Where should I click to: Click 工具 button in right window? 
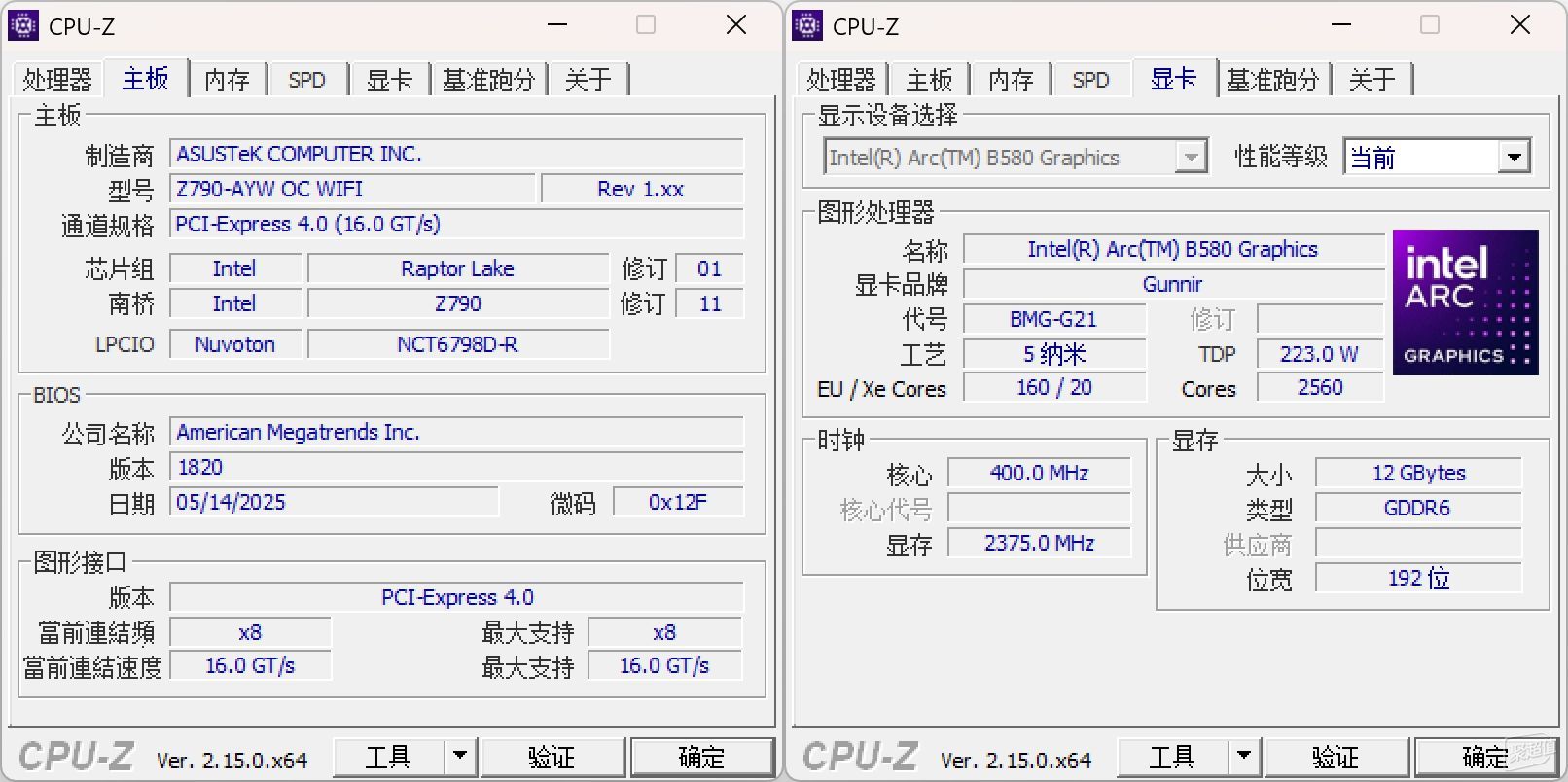tap(1173, 756)
